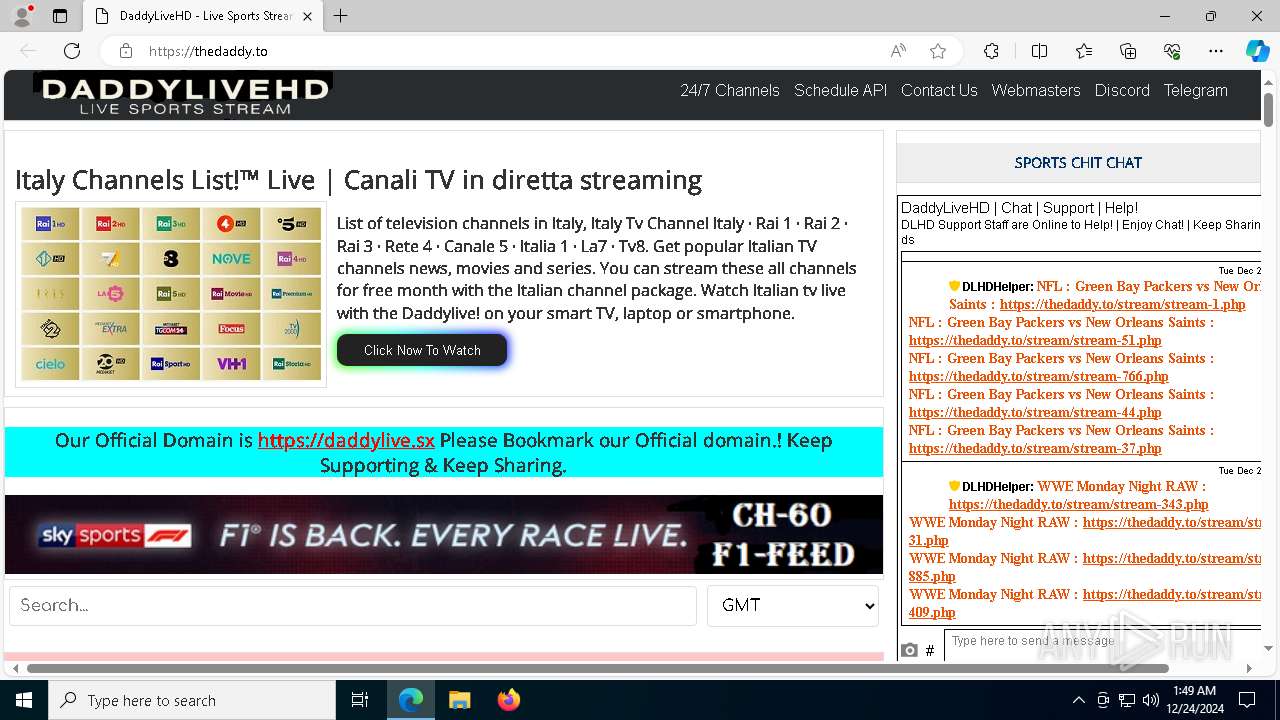The width and height of the screenshot is (1280, 720).
Task: Click the TGCOM 24 logo
Action: coord(171,329)
